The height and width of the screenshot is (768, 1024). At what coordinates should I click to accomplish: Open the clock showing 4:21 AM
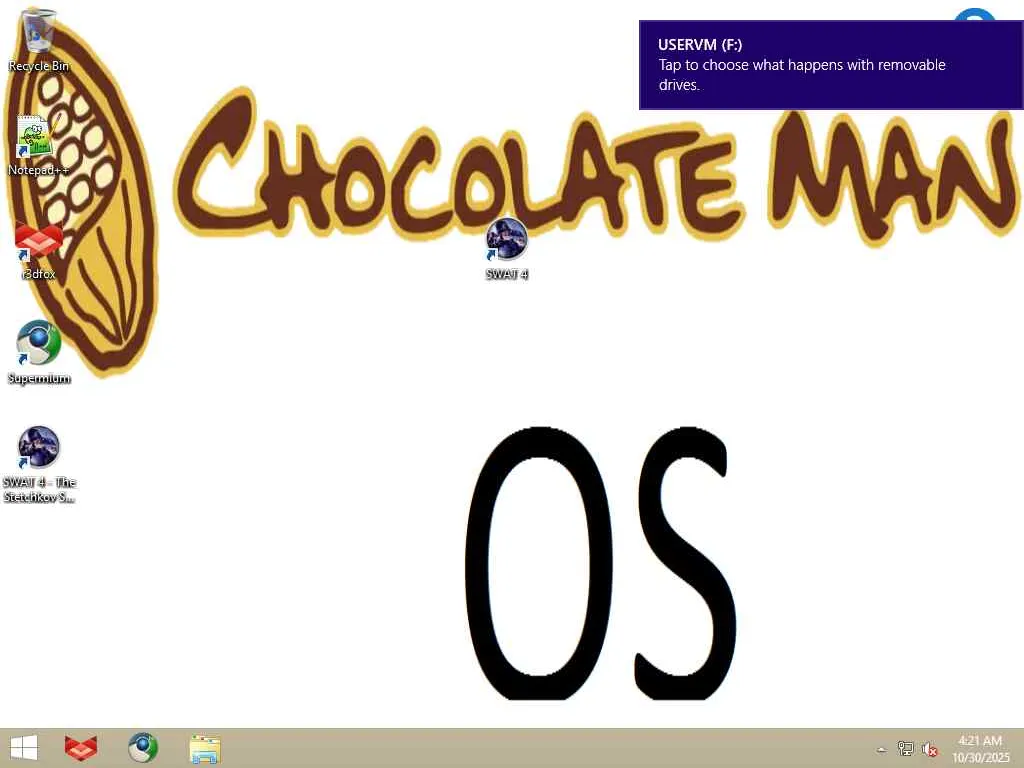point(980,741)
